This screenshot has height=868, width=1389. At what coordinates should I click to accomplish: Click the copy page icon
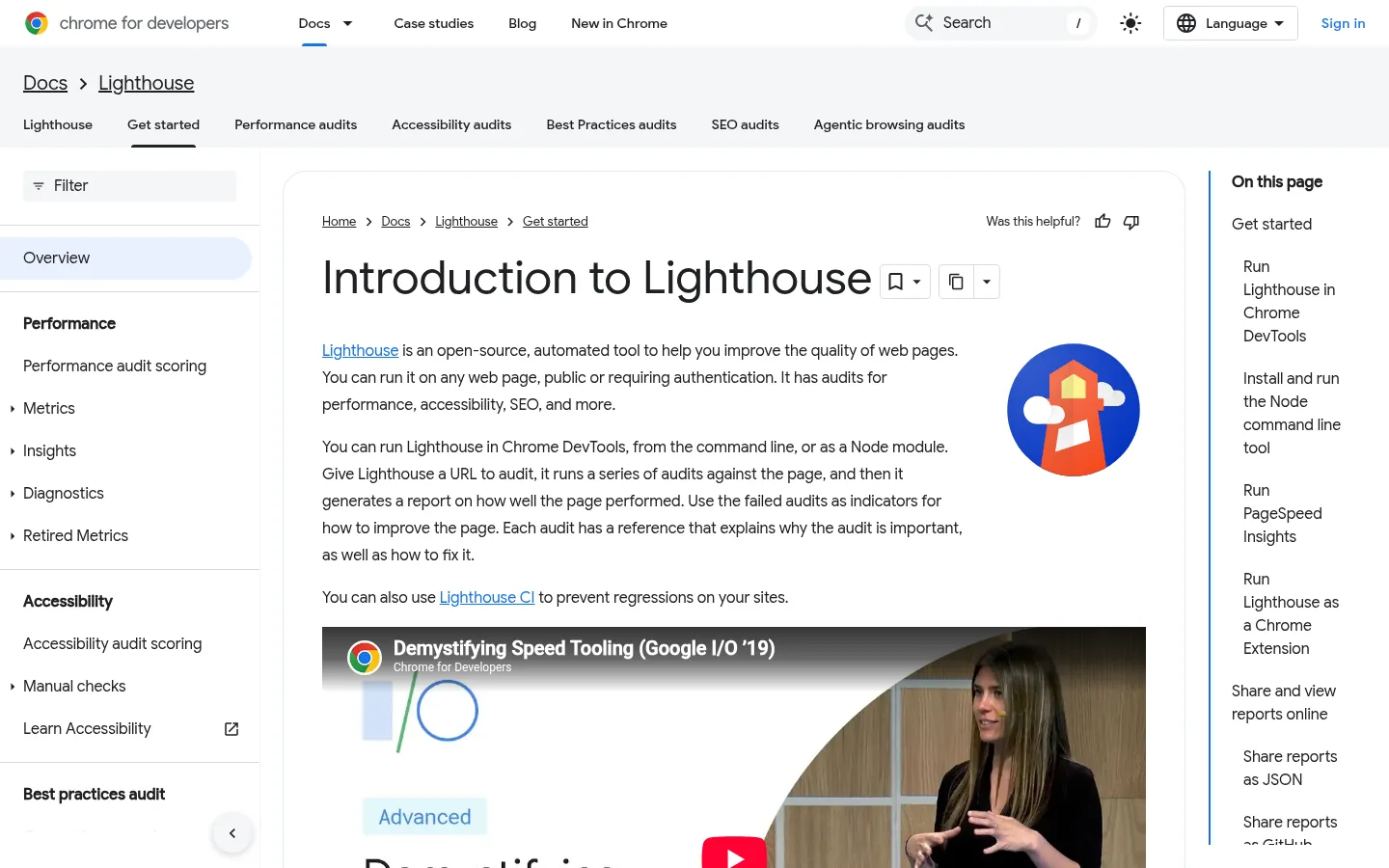coord(956,282)
